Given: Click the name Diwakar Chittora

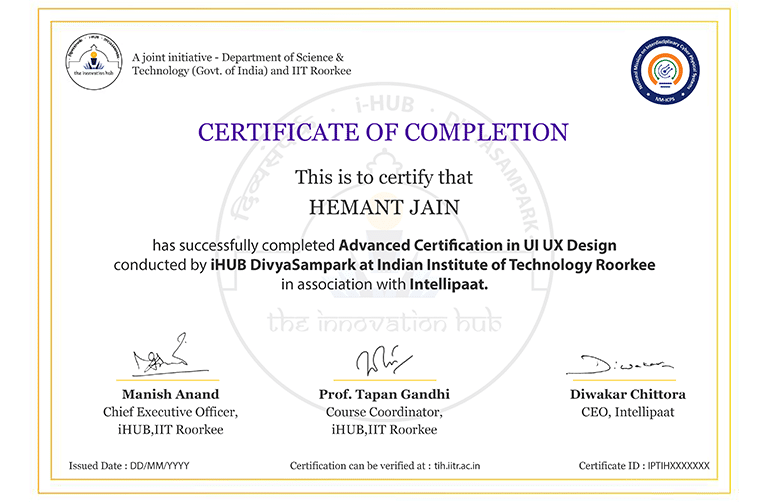Looking at the screenshot, I should [627, 394].
